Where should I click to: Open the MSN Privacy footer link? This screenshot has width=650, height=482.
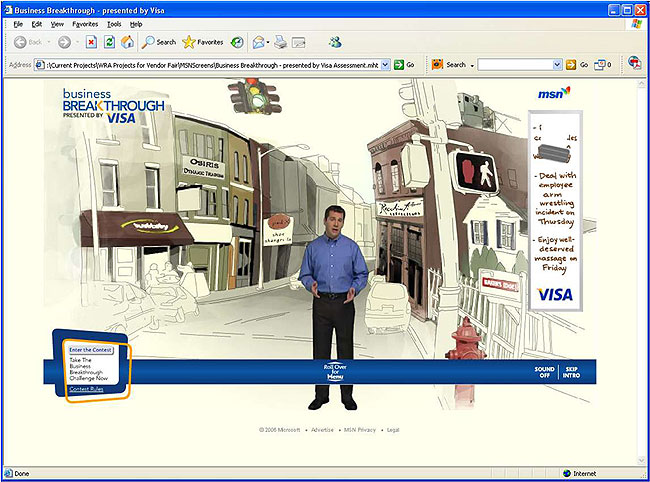(360, 430)
